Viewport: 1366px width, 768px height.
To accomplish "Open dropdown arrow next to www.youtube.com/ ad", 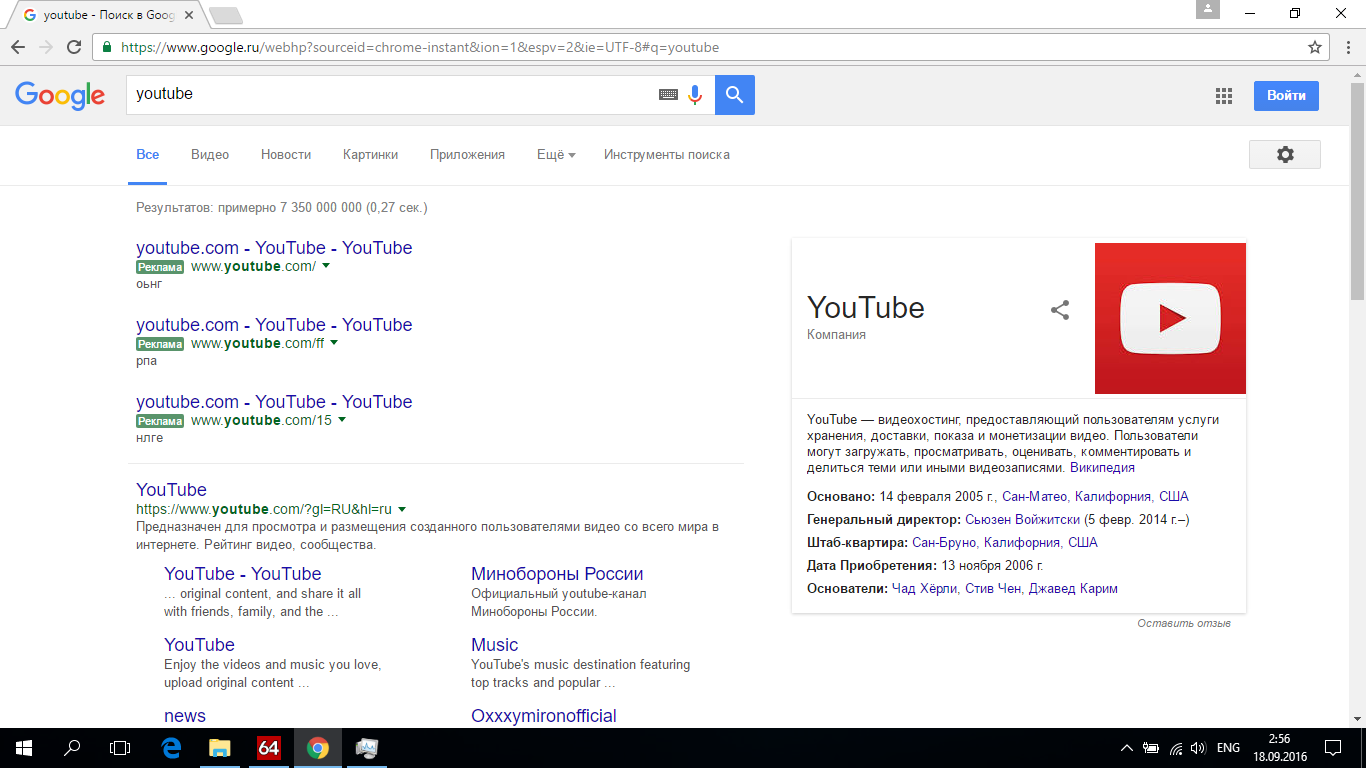I will (x=326, y=266).
